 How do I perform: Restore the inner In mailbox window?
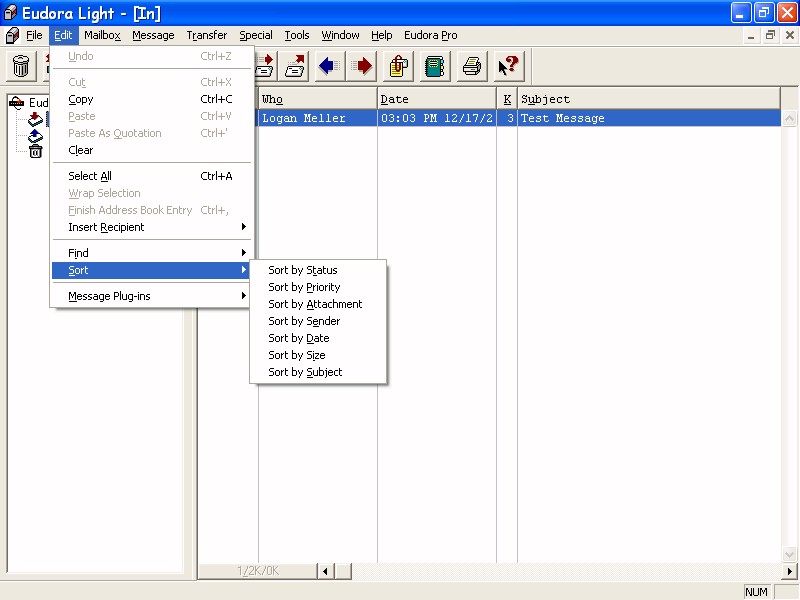(x=770, y=35)
